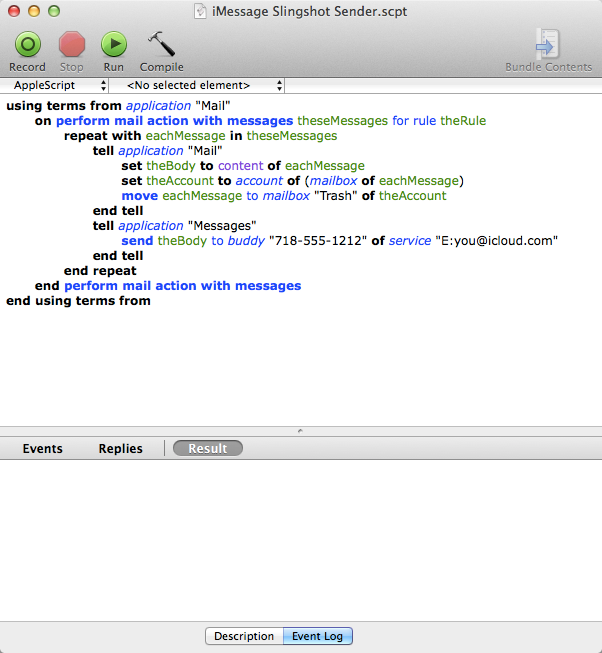The height and width of the screenshot is (653, 602).
Task: Click the word buddy in send line
Action: coord(246,241)
